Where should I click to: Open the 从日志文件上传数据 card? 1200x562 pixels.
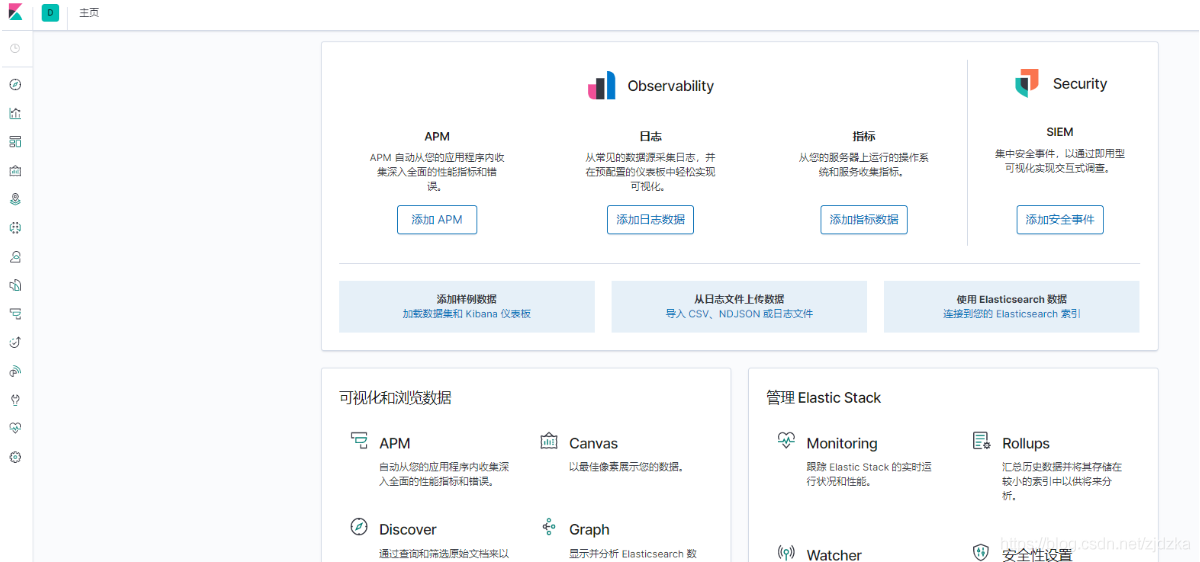pyautogui.click(x=739, y=306)
